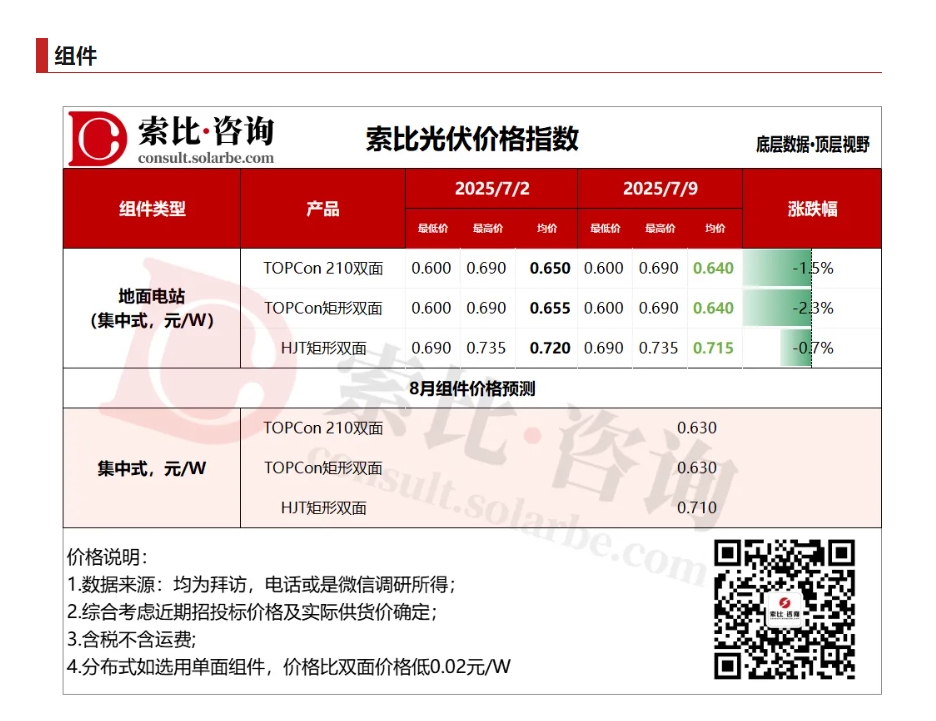The height and width of the screenshot is (721, 936).
Task: Click forecast price 0.710 for HJT
Action: [697, 508]
